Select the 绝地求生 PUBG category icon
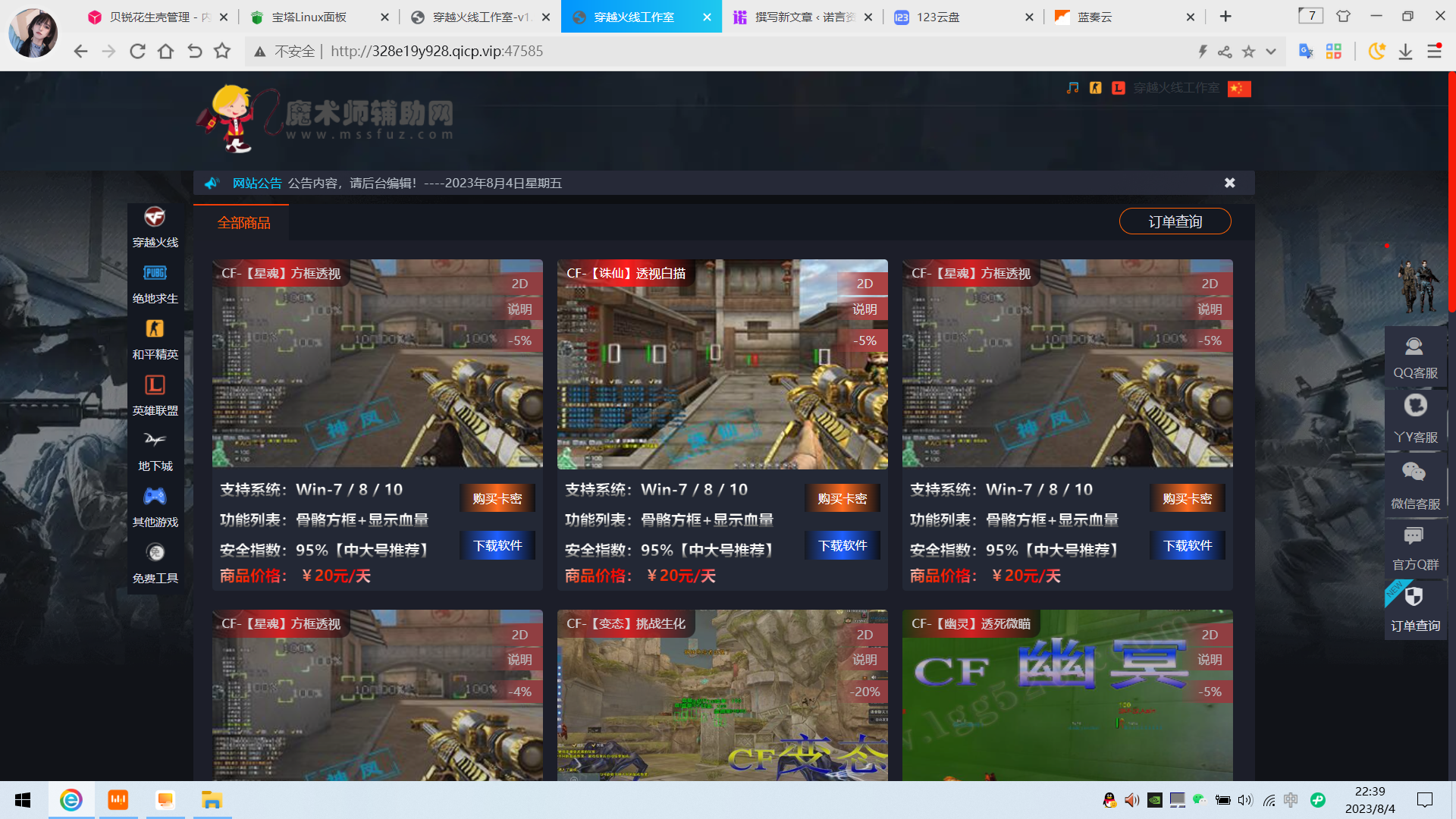The image size is (1456, 819). click(x=155, y=273)
